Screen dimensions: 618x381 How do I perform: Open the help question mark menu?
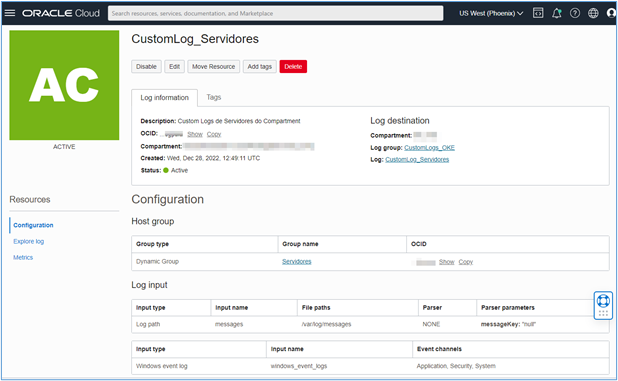575,13
